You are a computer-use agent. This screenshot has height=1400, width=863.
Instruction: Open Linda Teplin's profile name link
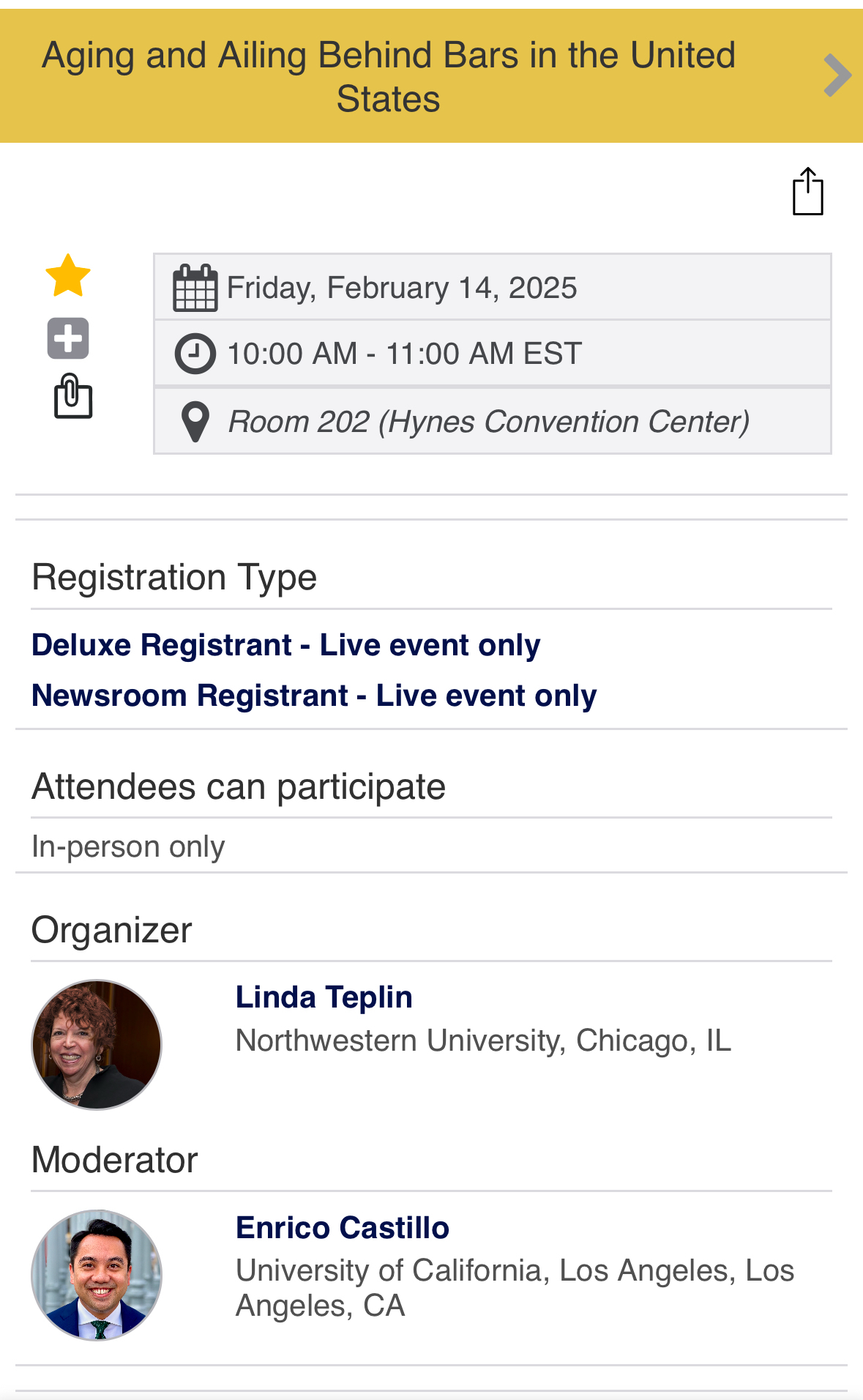pos(324,997)
